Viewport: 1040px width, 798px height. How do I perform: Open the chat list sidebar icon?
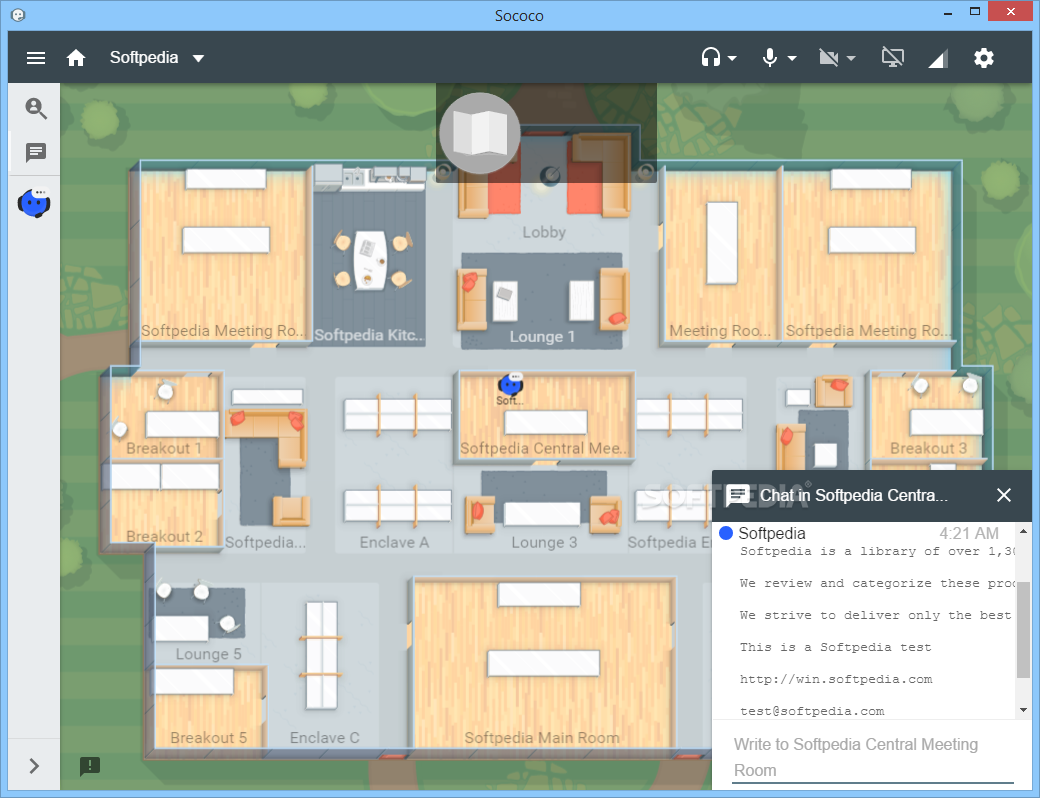pos(36,153)
